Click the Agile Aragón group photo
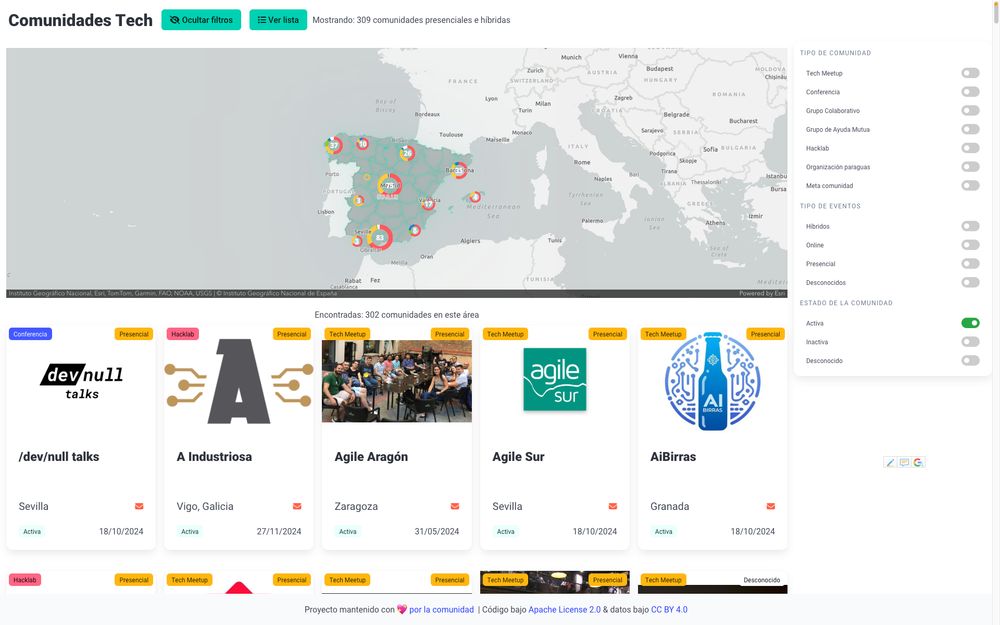Screen dimensions: 1000x625 click(397, 381)
